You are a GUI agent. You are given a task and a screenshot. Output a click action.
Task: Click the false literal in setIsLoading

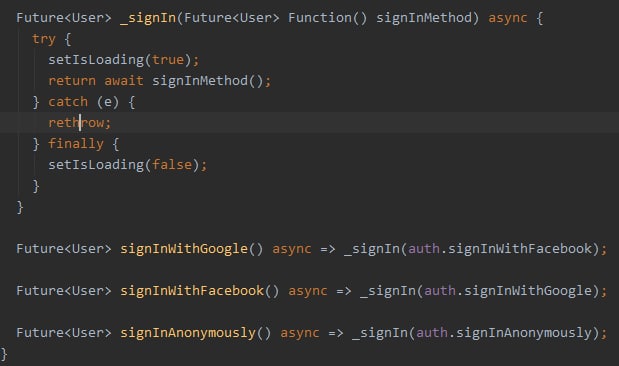(172, 165)
